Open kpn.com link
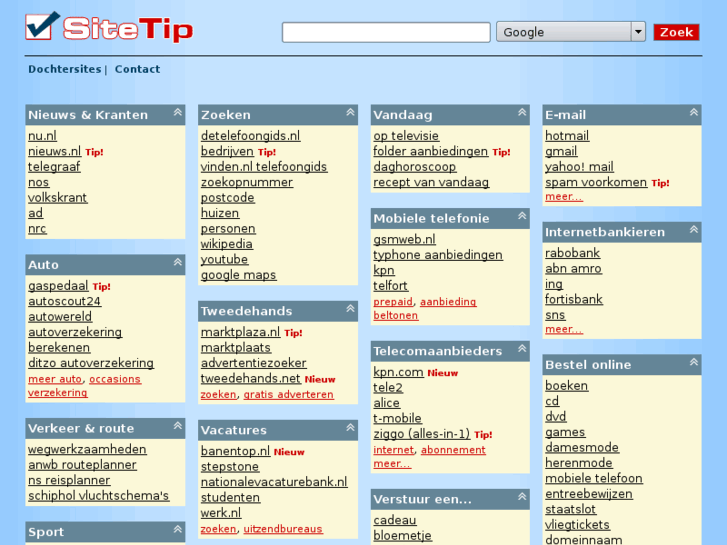Image resolution: width=727 pixels, height=545 pixels. point(398,372)
